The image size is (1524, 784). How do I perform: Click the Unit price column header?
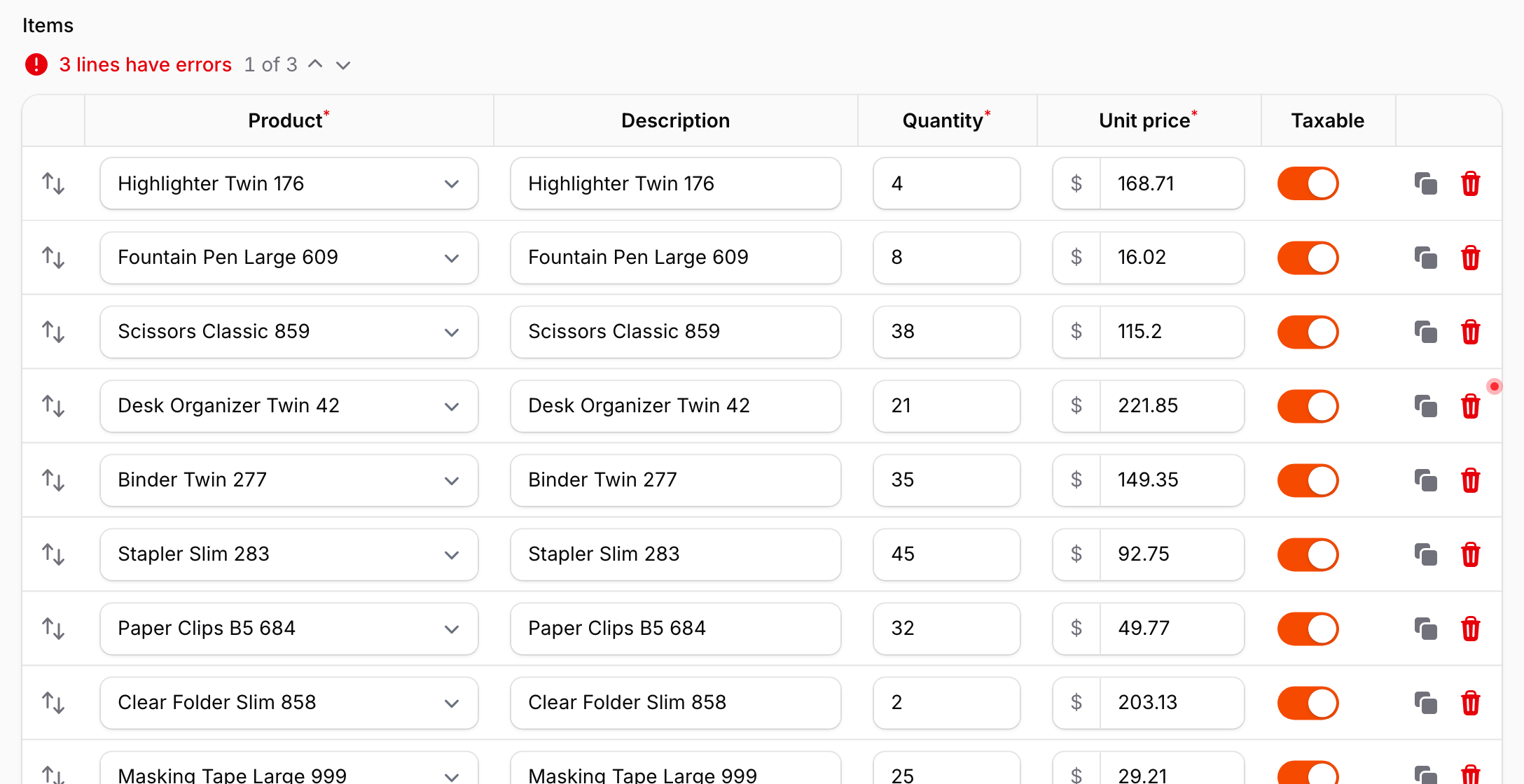tap(1148, 120)
